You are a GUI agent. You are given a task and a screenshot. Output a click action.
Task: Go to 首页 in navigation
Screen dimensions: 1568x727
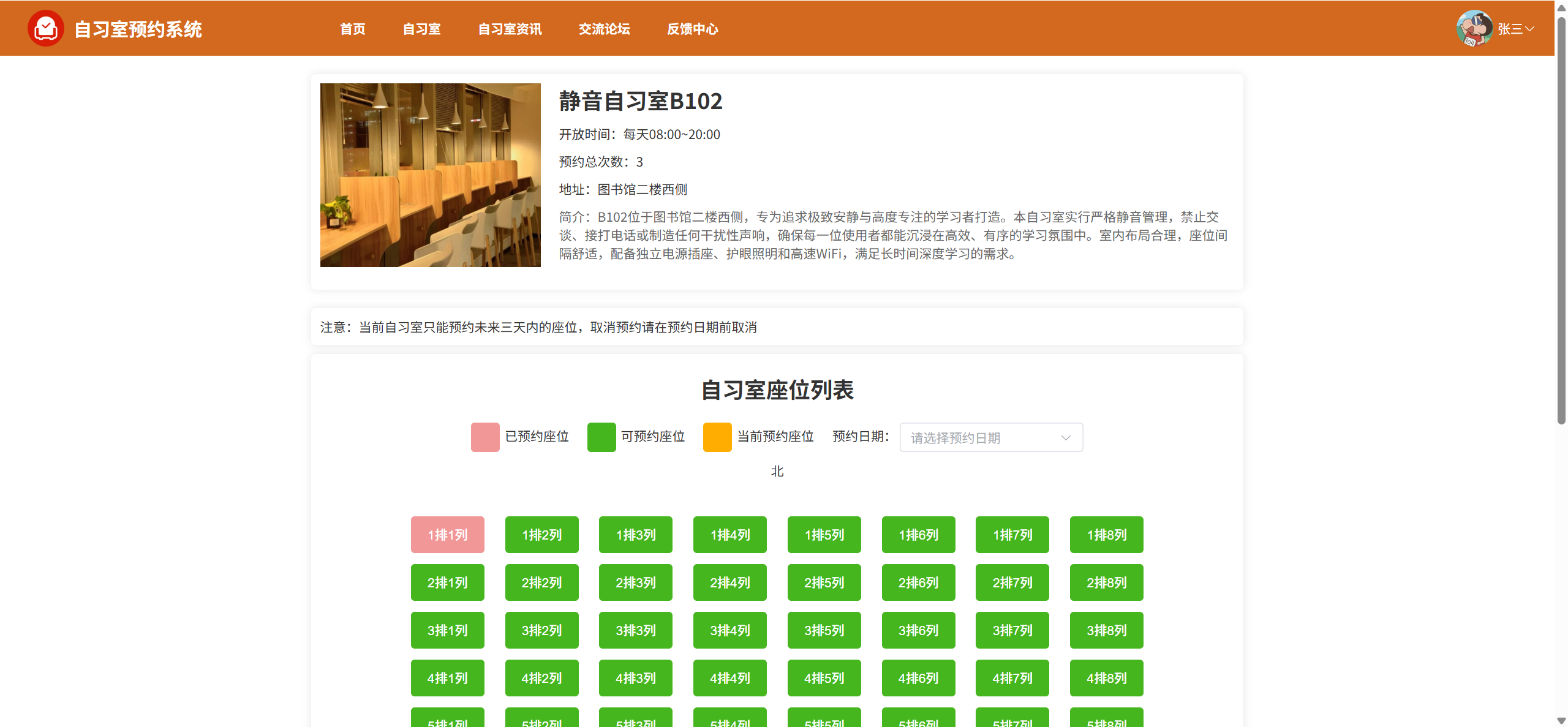point(352,29)
